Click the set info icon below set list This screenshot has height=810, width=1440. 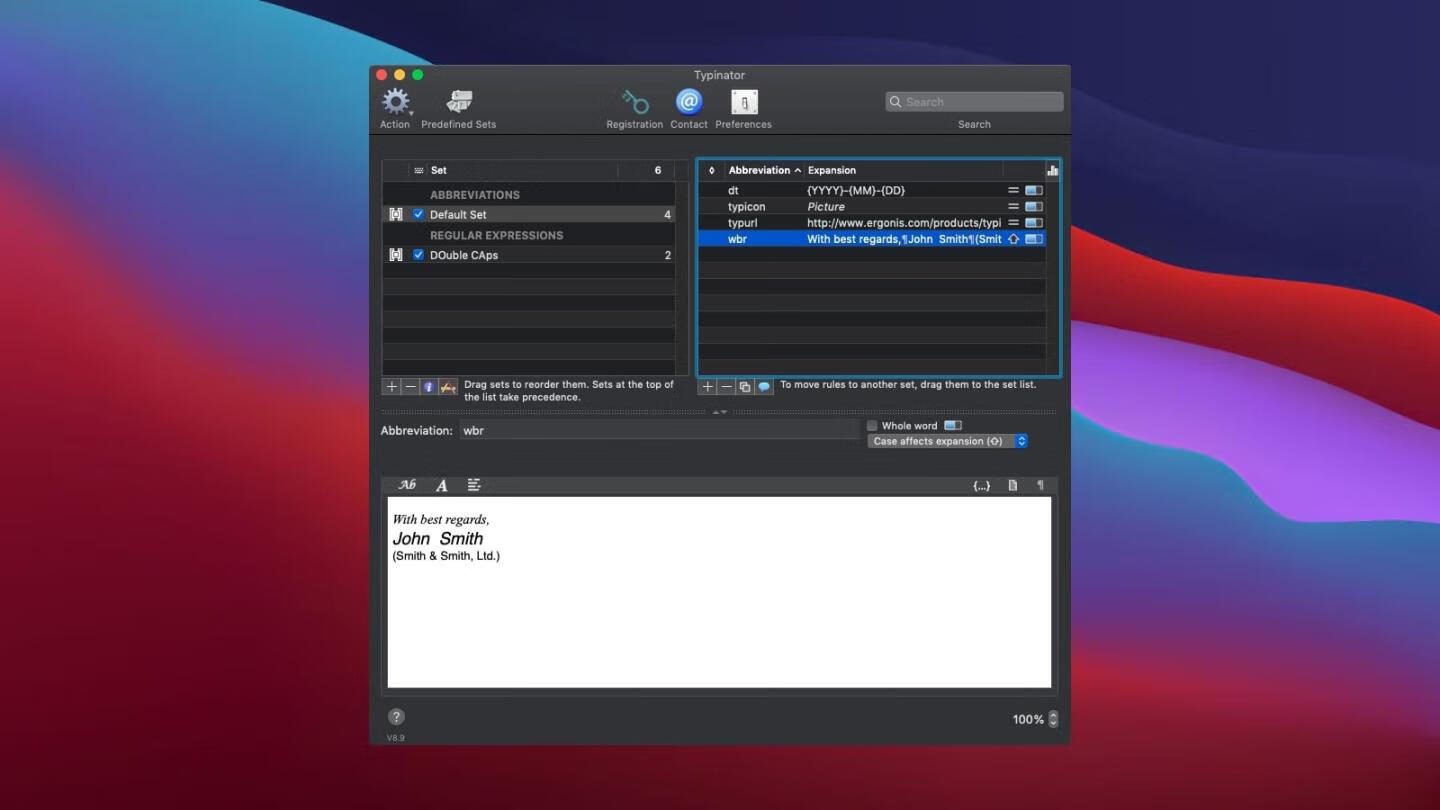click(429, 387)
